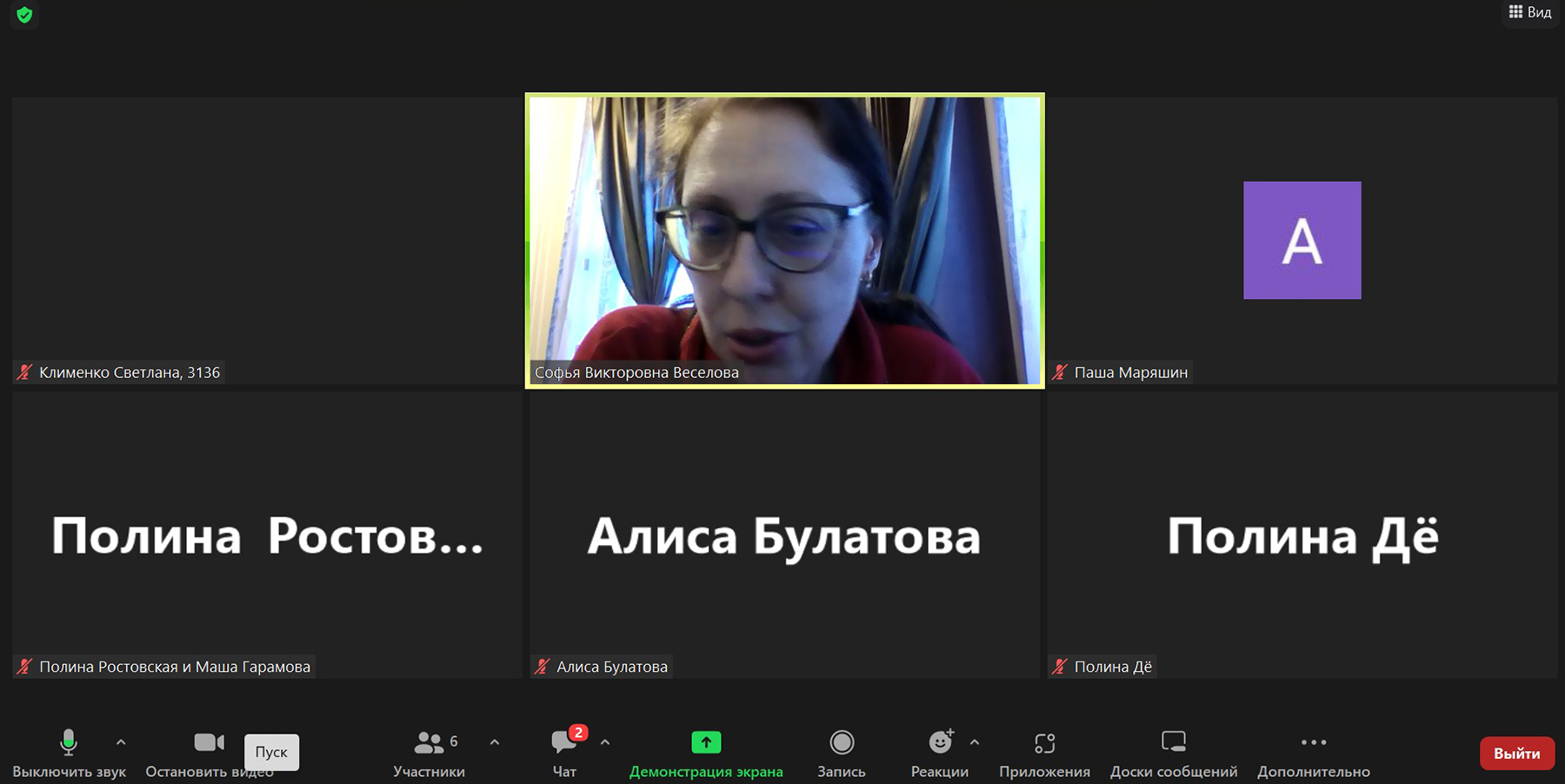Image resolution: width=1565 pixels, height=784 pixels.
Task: Expand participants options chevron
Action: tap(495, 742)
